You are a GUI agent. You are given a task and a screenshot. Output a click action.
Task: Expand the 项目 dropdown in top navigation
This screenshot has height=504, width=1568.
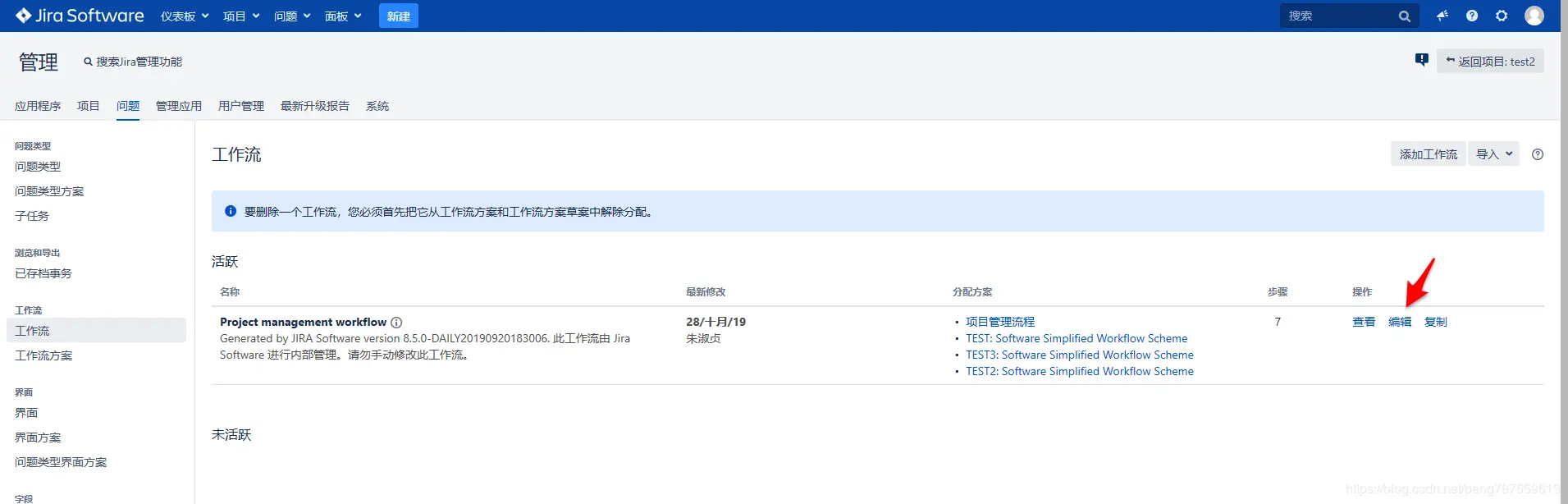tap(241, 16)
